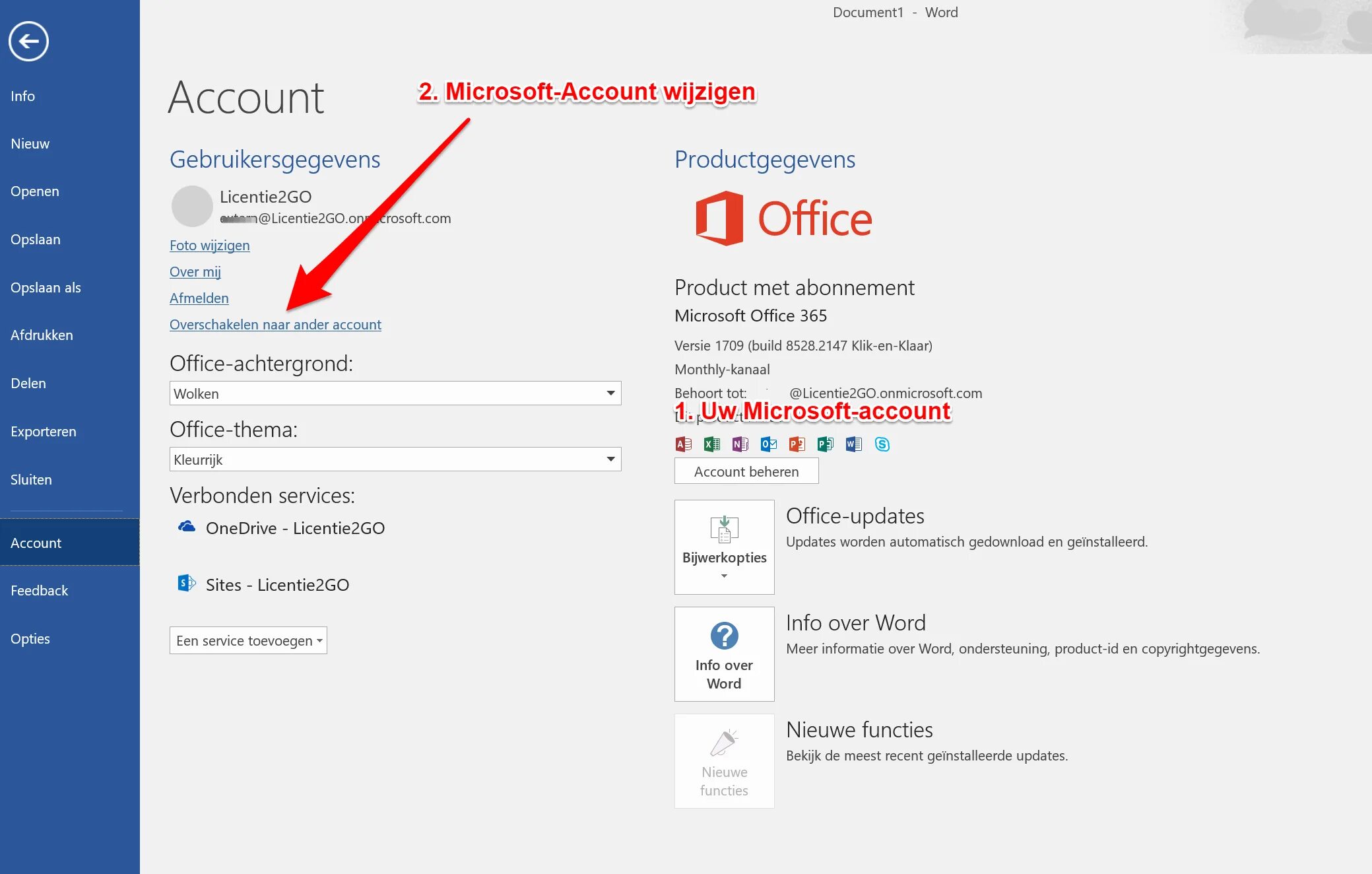Click the Office-updates heading

point(855,516)
